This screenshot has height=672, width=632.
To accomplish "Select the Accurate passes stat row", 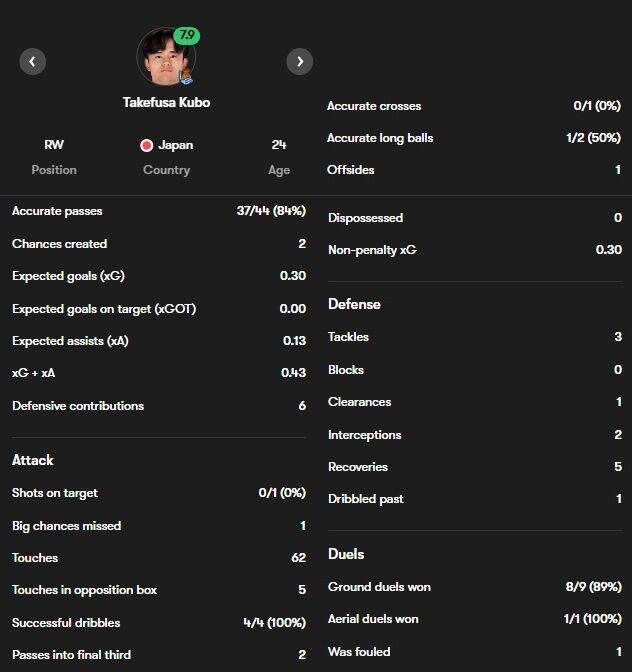I will pos(159,211).
